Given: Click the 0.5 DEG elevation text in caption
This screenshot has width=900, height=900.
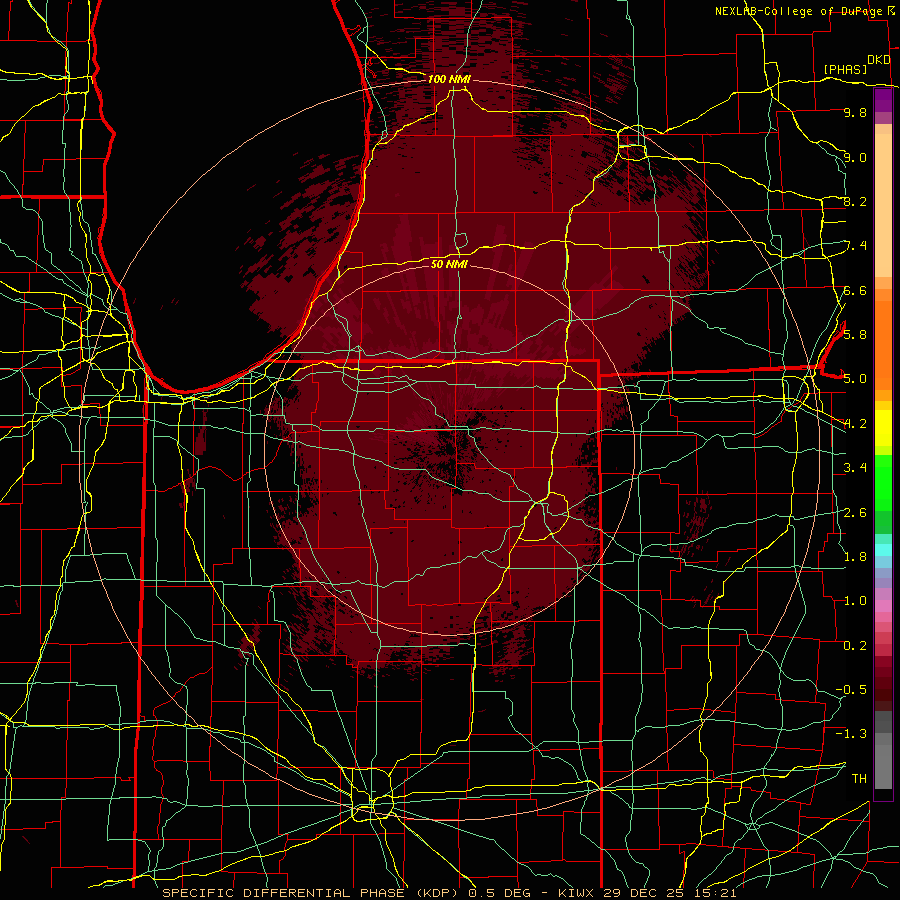Looking at the screenshot, I should tap(499, 893).
